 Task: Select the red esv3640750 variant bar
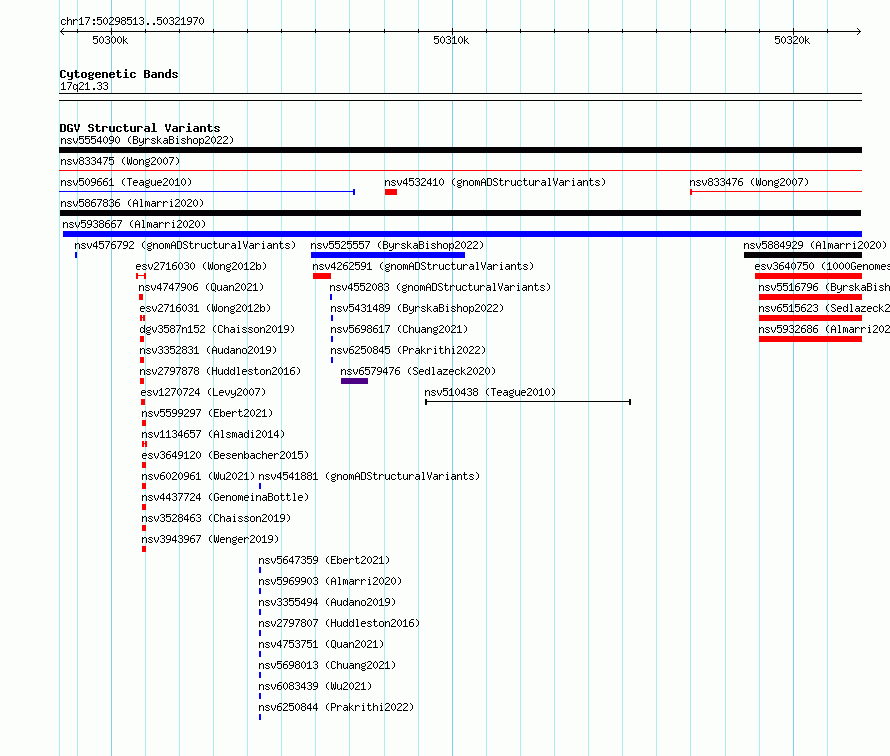[x=808, y=276]
